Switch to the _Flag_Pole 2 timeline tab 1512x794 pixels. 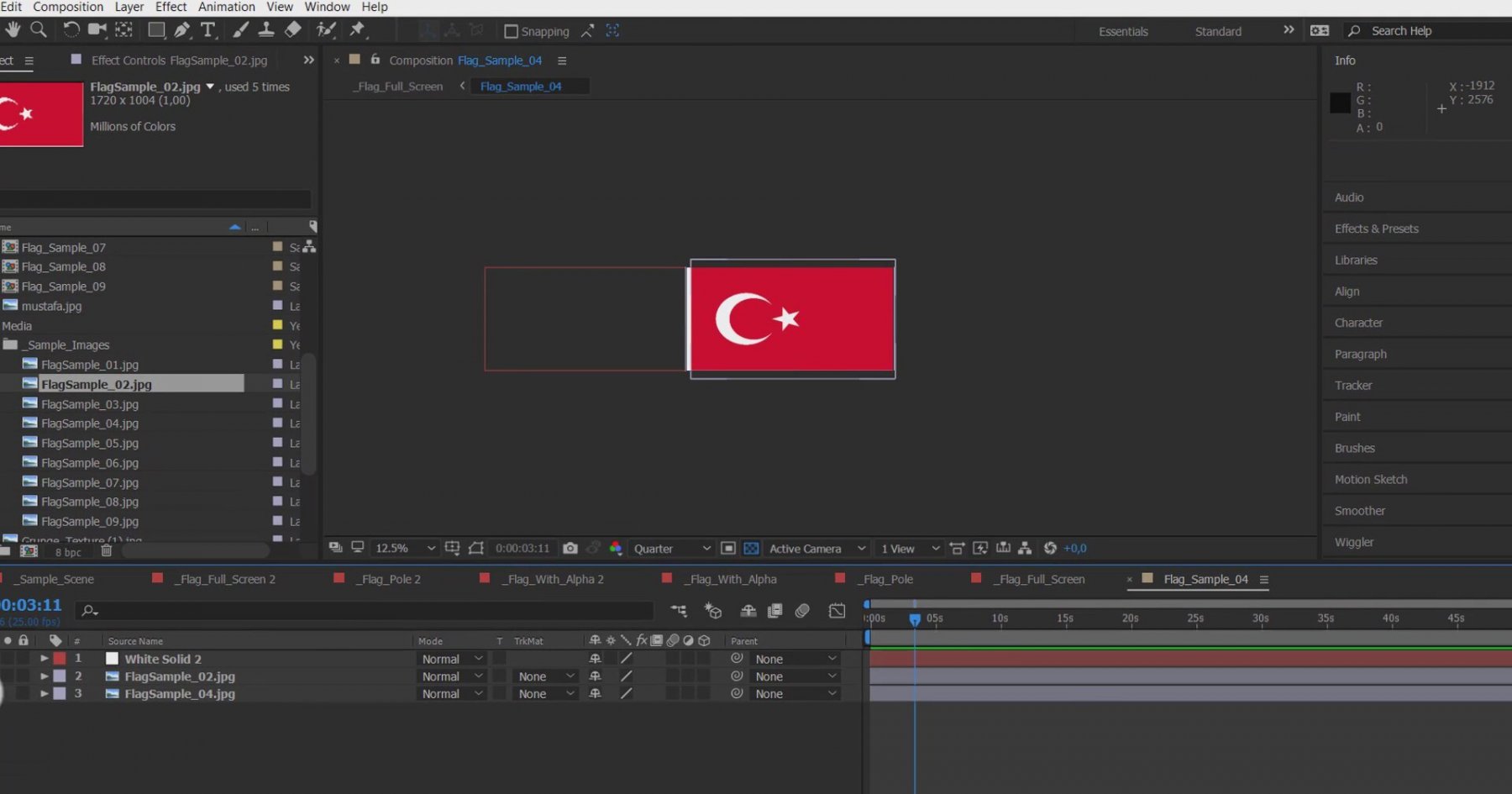tap(387, 579)
